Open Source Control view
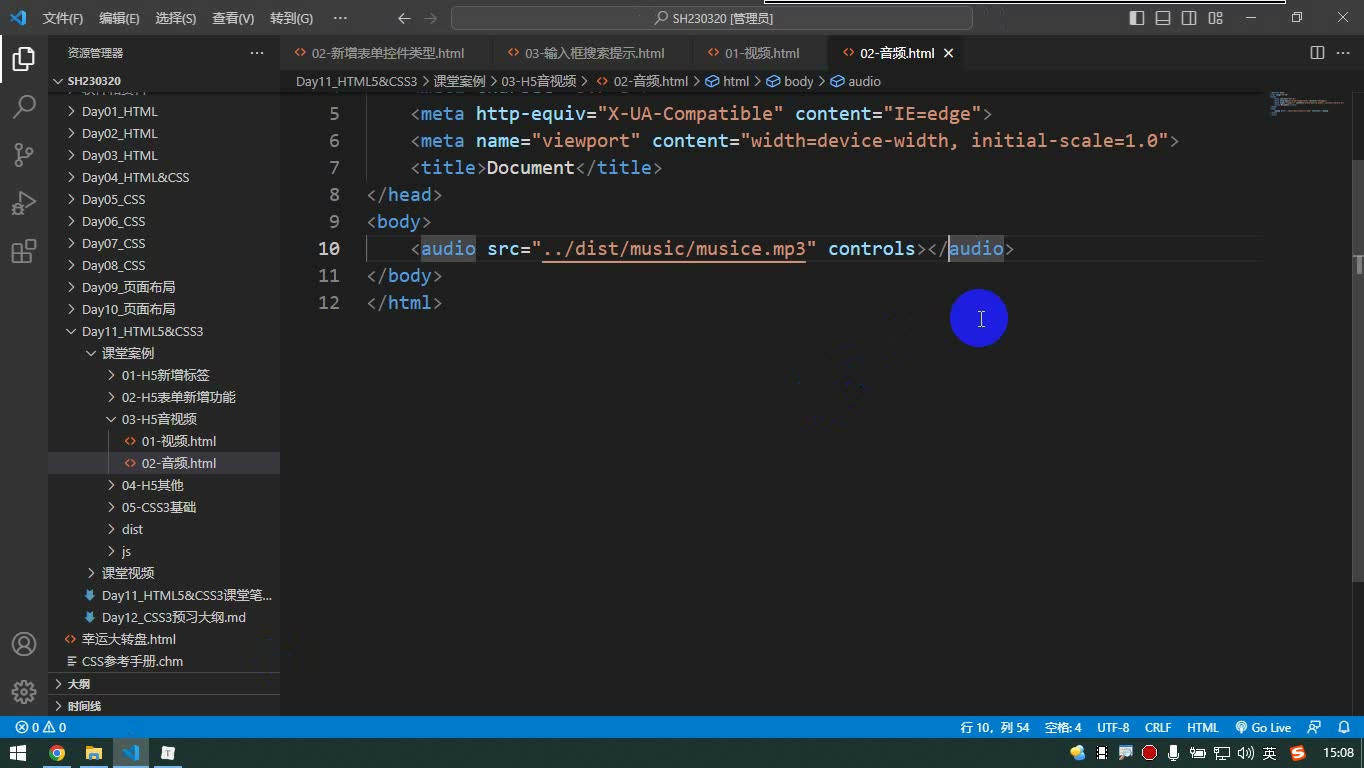1364x768 pixels. (24, 154)
